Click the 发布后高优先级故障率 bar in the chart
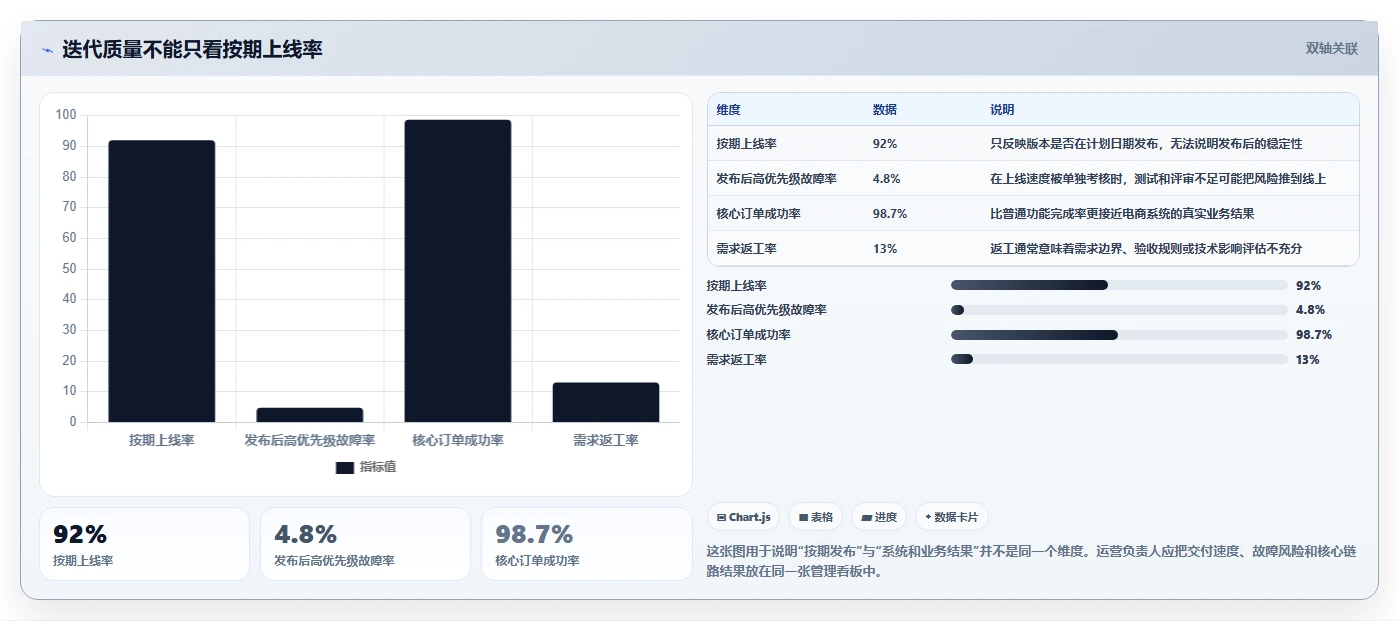The width and height of the screenshot is (1399, 621). coord(310,415)
